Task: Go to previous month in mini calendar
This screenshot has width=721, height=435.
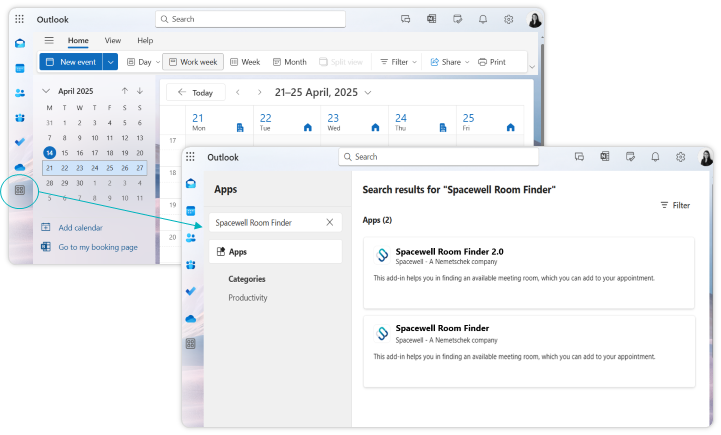Action: (x=125, y=91)
